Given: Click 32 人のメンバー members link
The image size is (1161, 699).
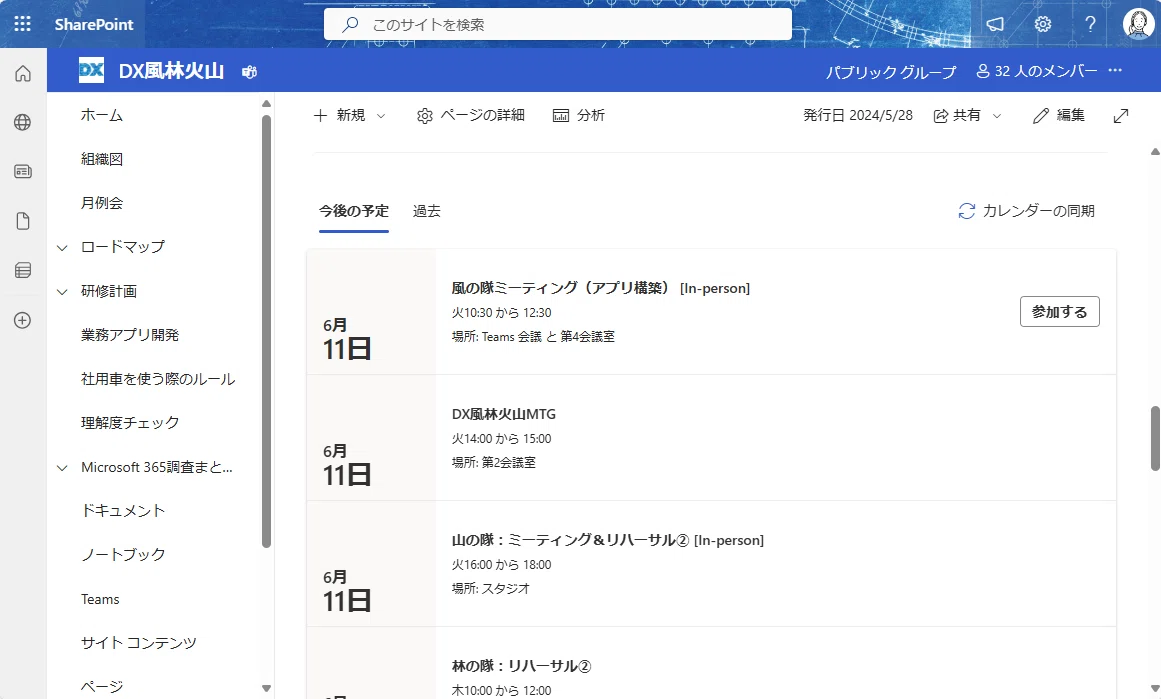Looking at the screenshot, I should pyautogui.click(x=1037, y=71).
